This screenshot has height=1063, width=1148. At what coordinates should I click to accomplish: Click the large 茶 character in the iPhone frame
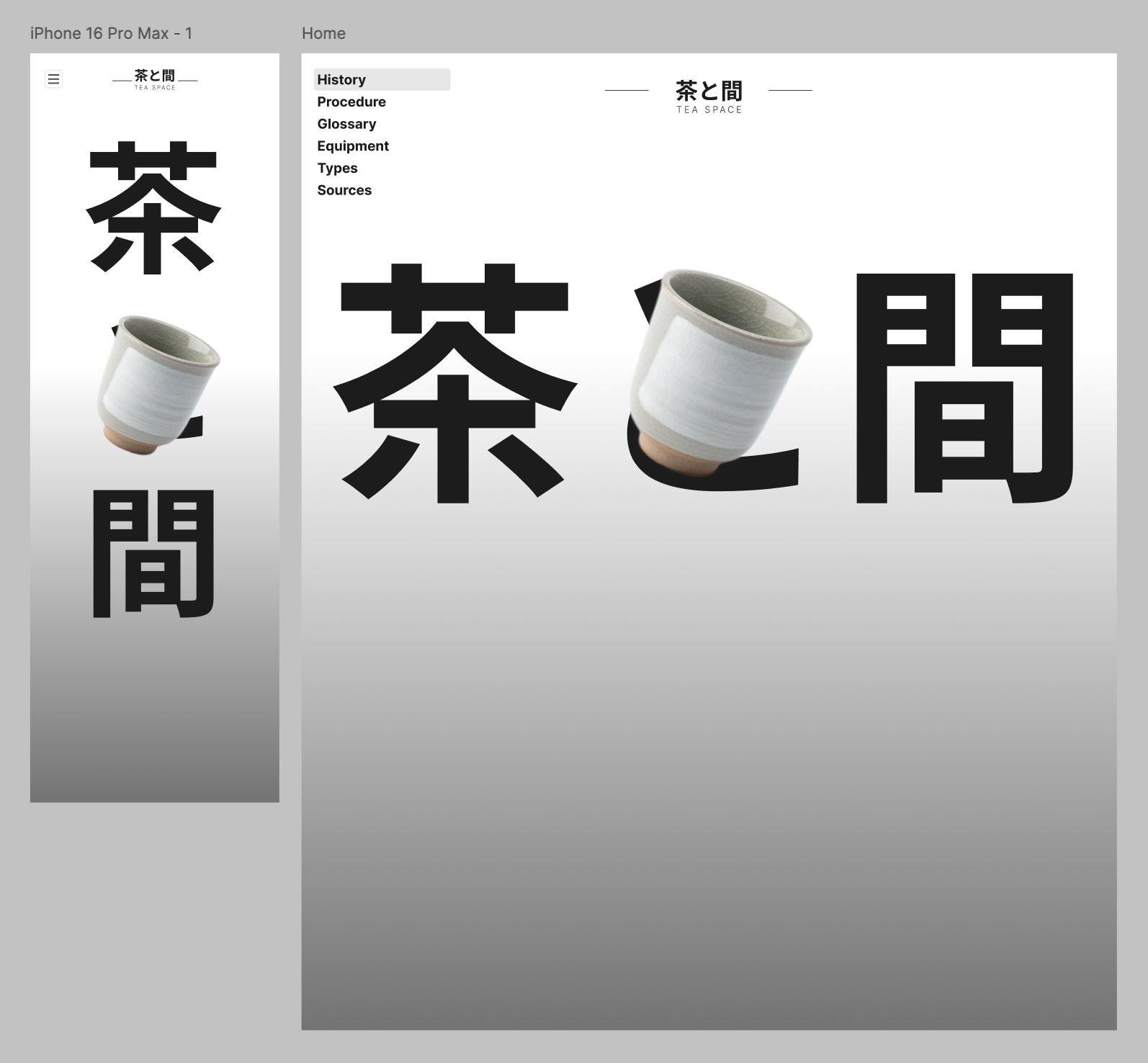153,209
